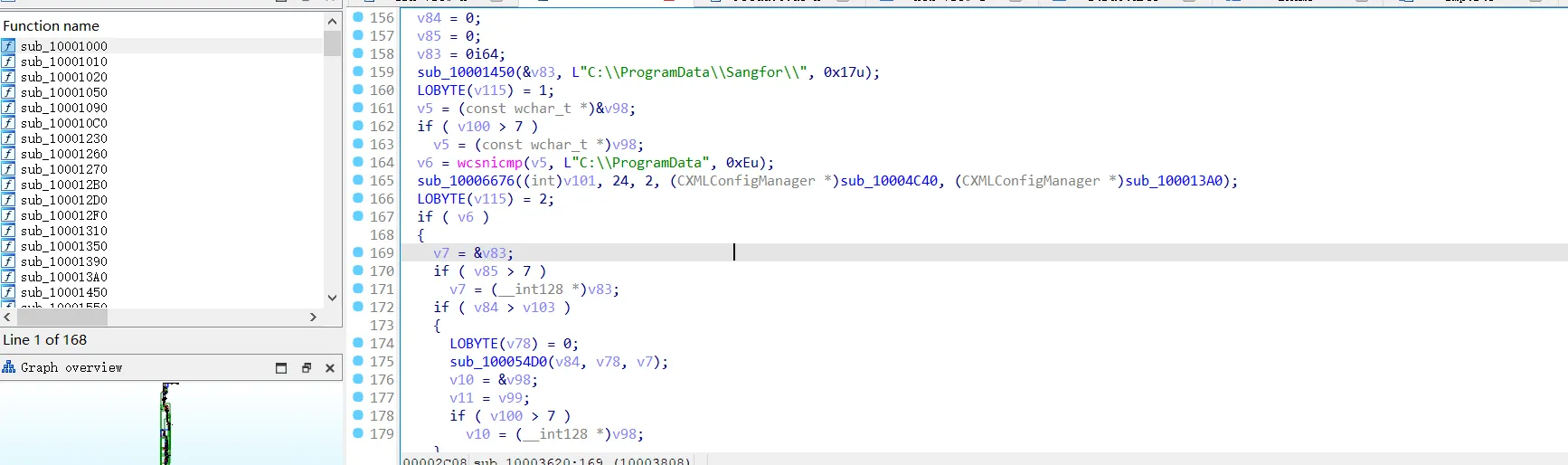
Task: Close the Graph overview panel
Action: point(330,368)
